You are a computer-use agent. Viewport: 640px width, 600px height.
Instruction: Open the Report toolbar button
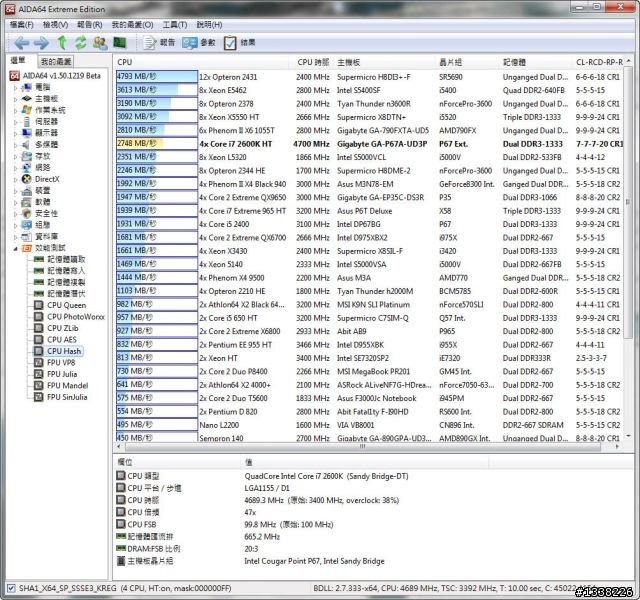click(x=159, y=42)
